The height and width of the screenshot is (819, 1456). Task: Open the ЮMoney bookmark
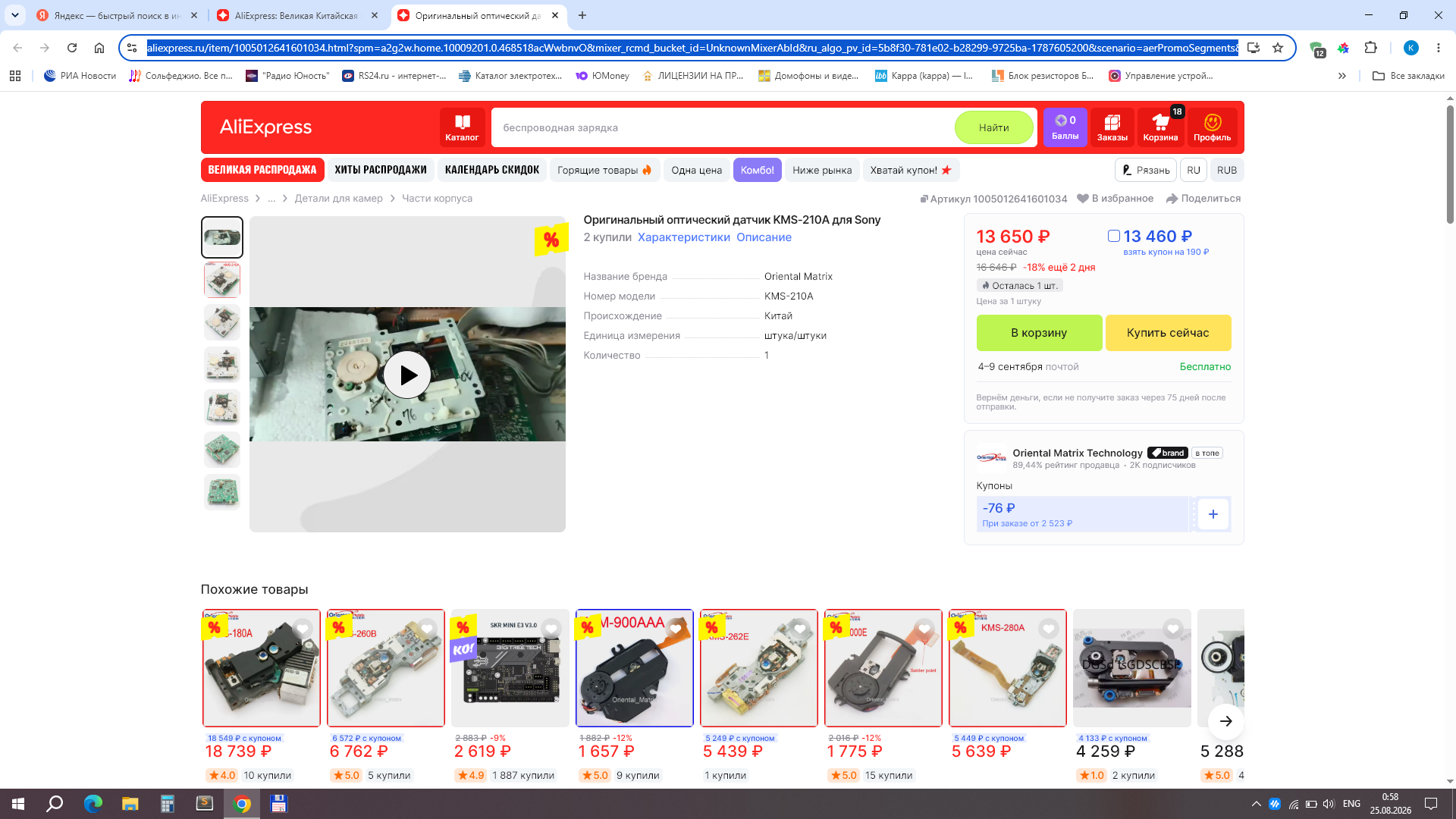tap(602, 76)
